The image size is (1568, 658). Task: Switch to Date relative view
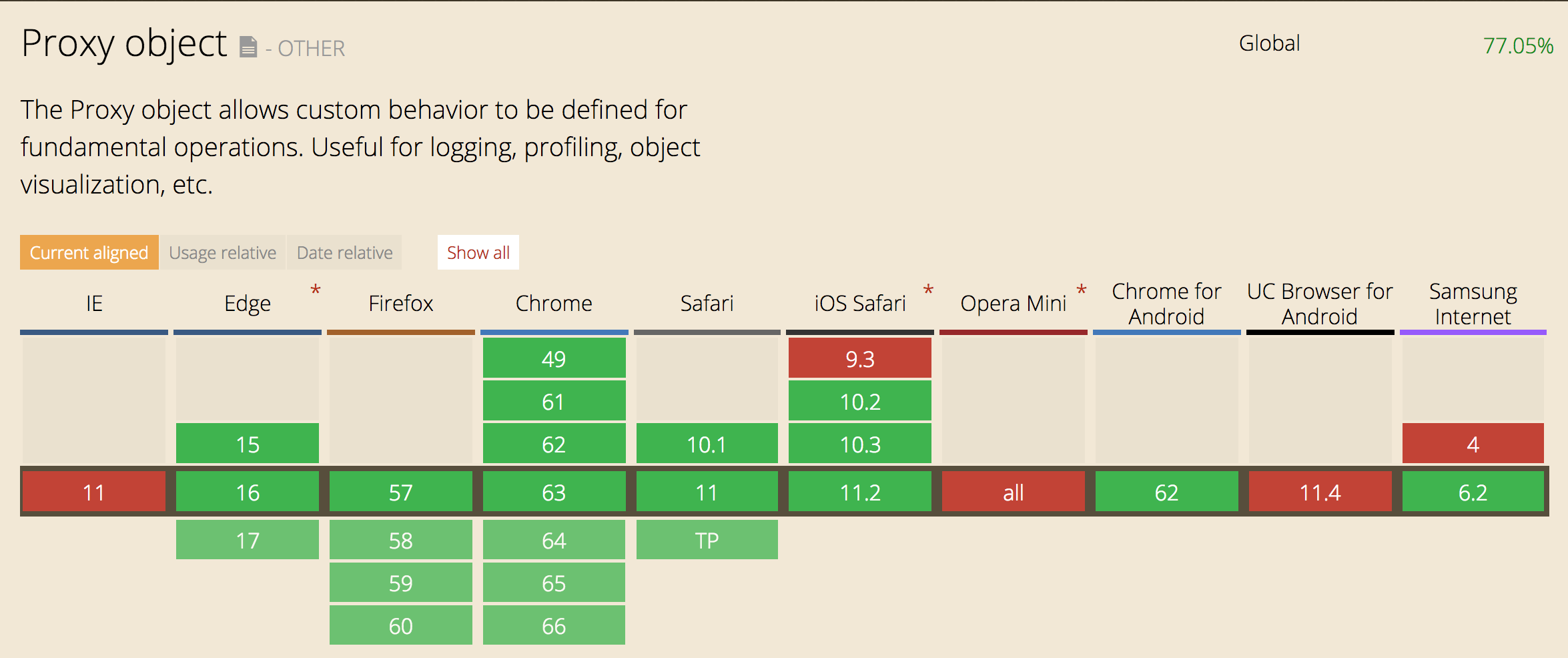coord(344,252)
